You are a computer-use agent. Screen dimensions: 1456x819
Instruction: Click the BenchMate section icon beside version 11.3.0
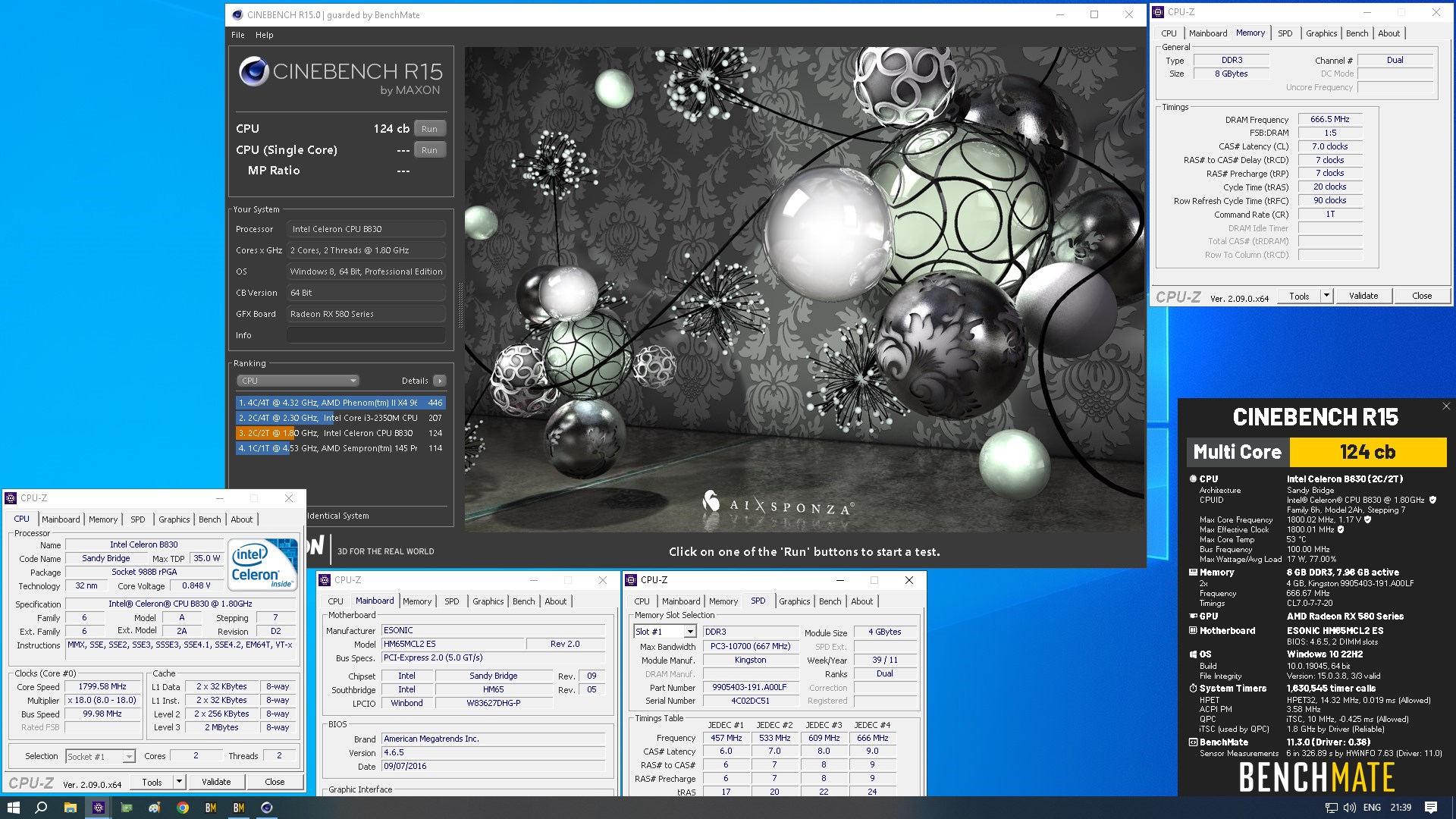click(x=1193, y=742)
